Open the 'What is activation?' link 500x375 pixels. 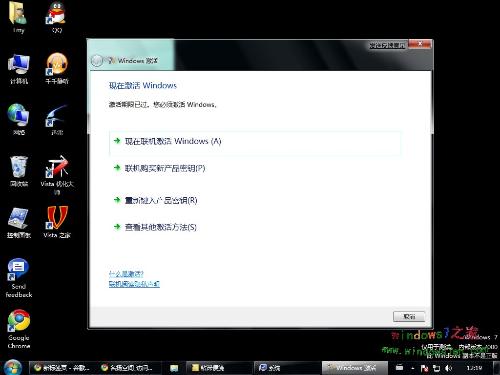click(x=126, y=274)
